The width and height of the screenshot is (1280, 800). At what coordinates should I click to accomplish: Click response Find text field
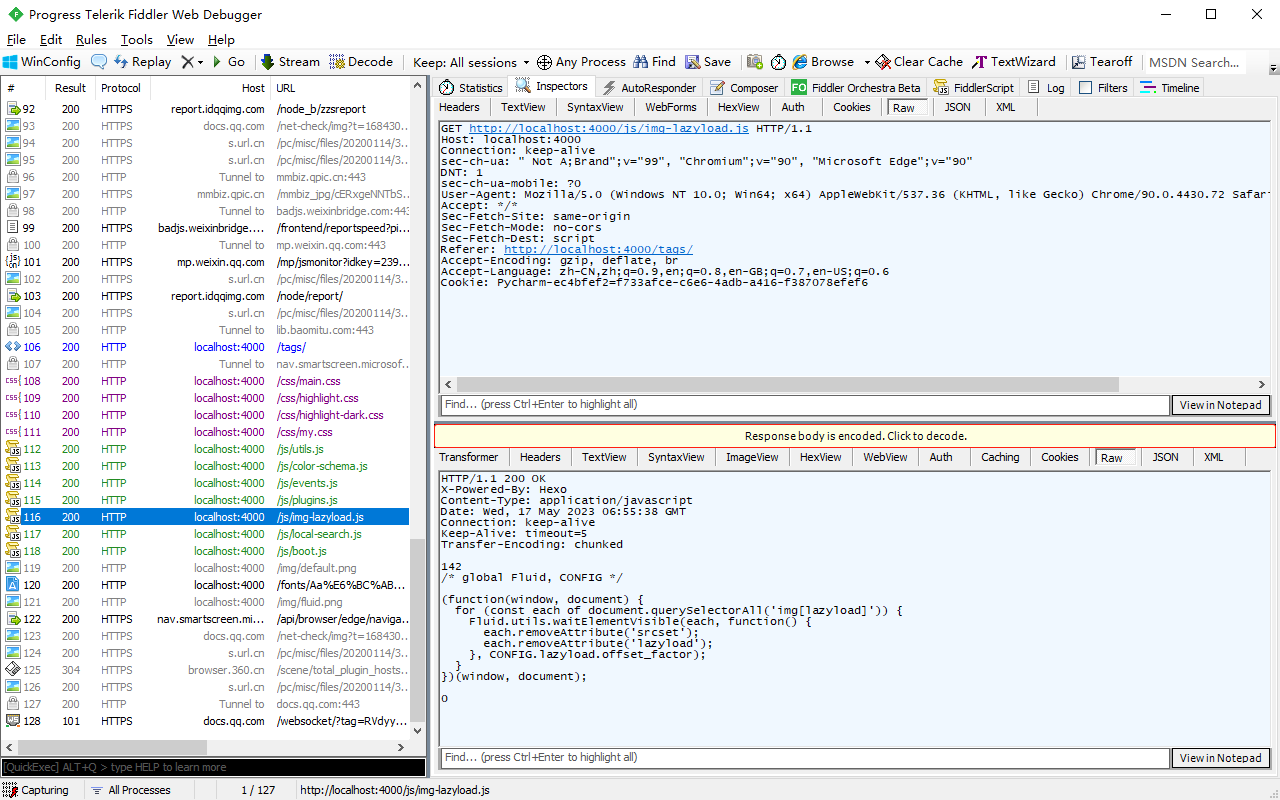[x=805, y=758]
